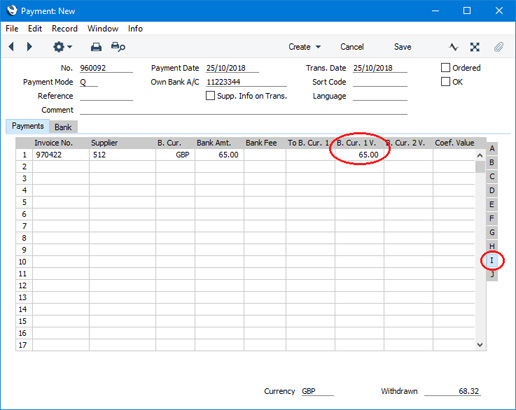Image resolution: width=516 pixels, height=410 pixels.
Task: Go to previous record arrow
Action: coord(11,47)
